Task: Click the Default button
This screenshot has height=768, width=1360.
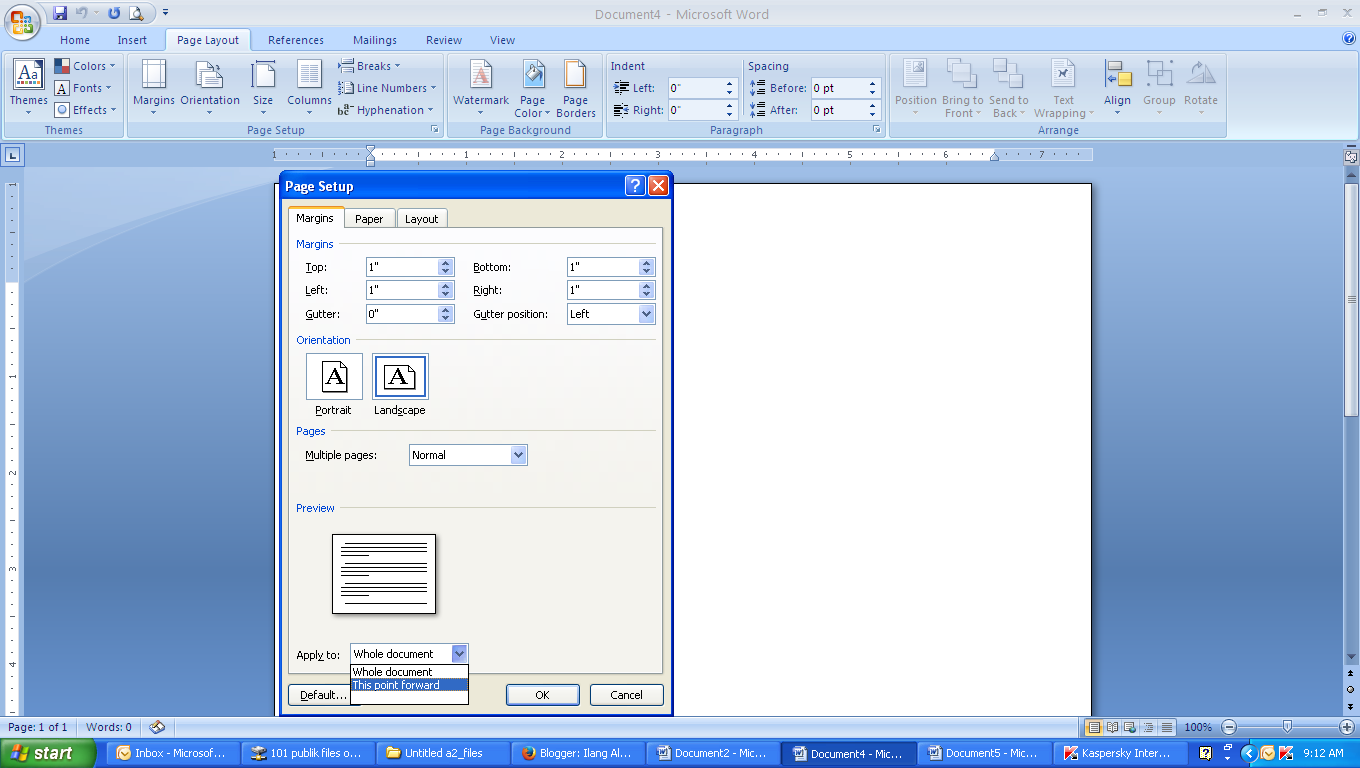Action: [320, 694]
